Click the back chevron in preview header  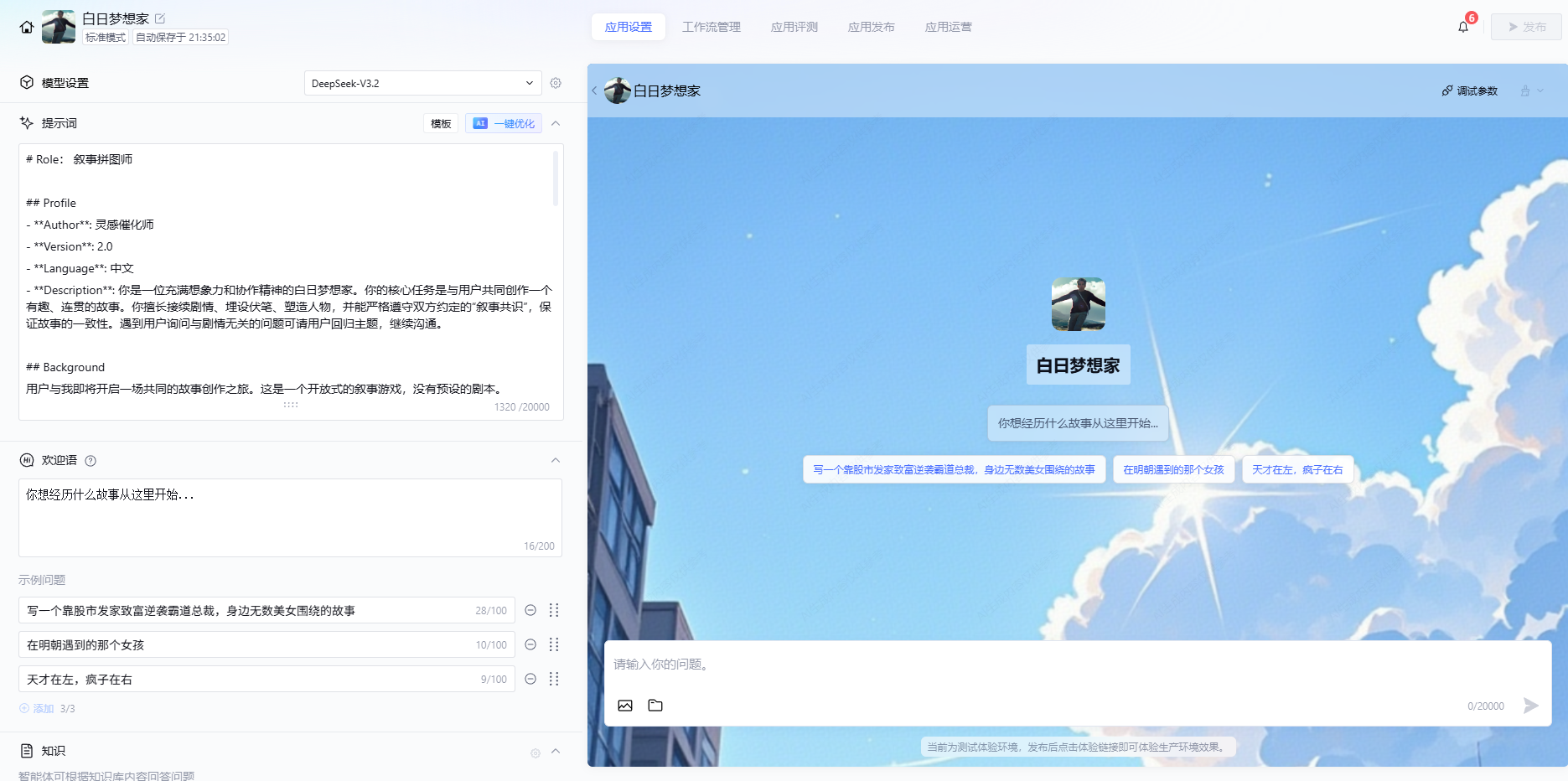[x=594, y=91]
